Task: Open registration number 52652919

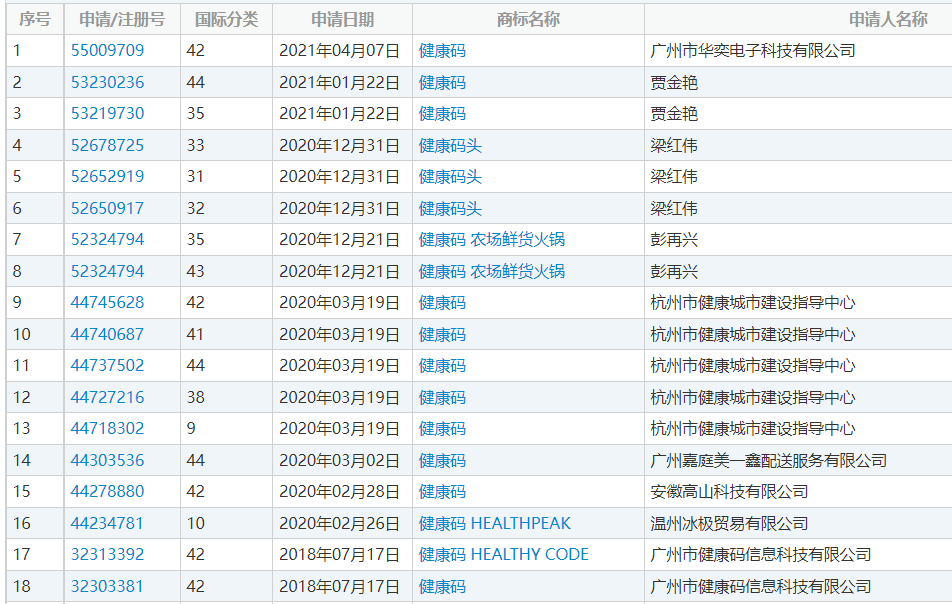Action: click(x=107, y=177)
